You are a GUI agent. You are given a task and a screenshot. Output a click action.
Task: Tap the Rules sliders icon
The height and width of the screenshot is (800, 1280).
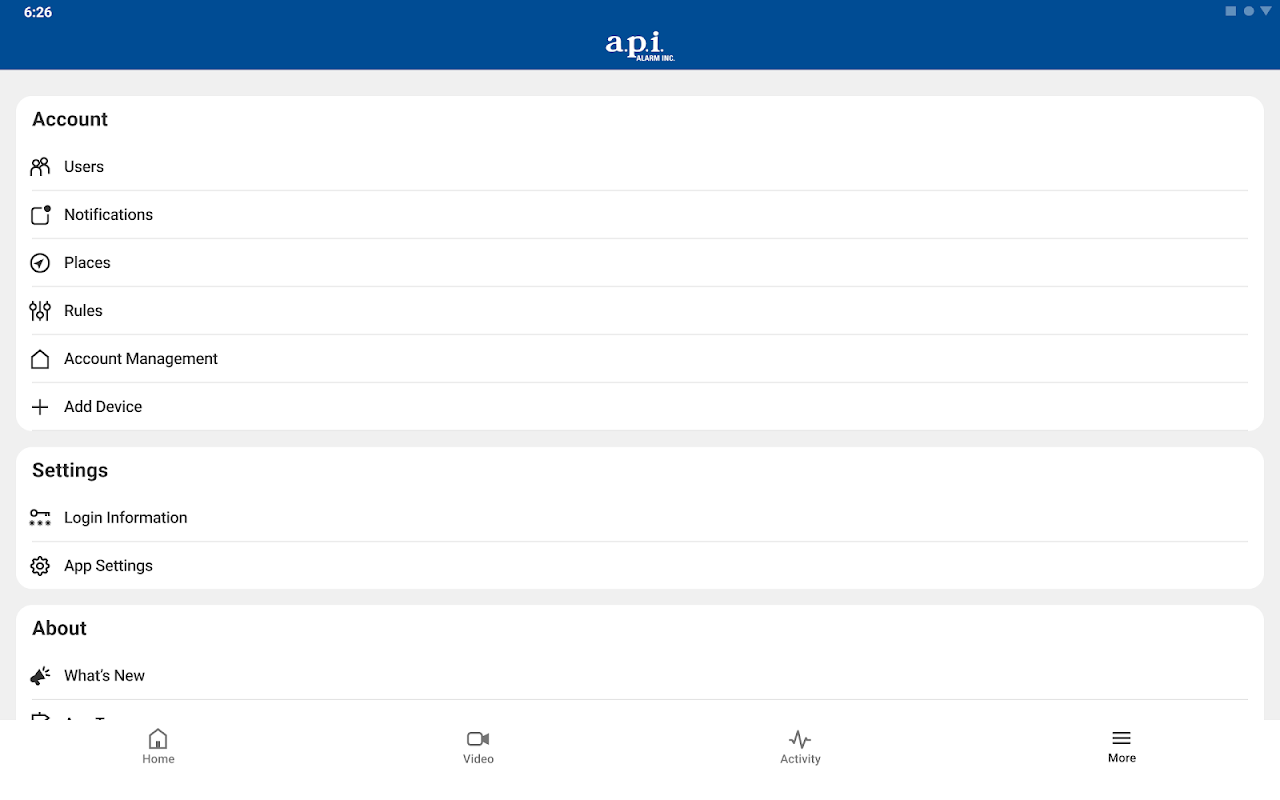[40, 311]
